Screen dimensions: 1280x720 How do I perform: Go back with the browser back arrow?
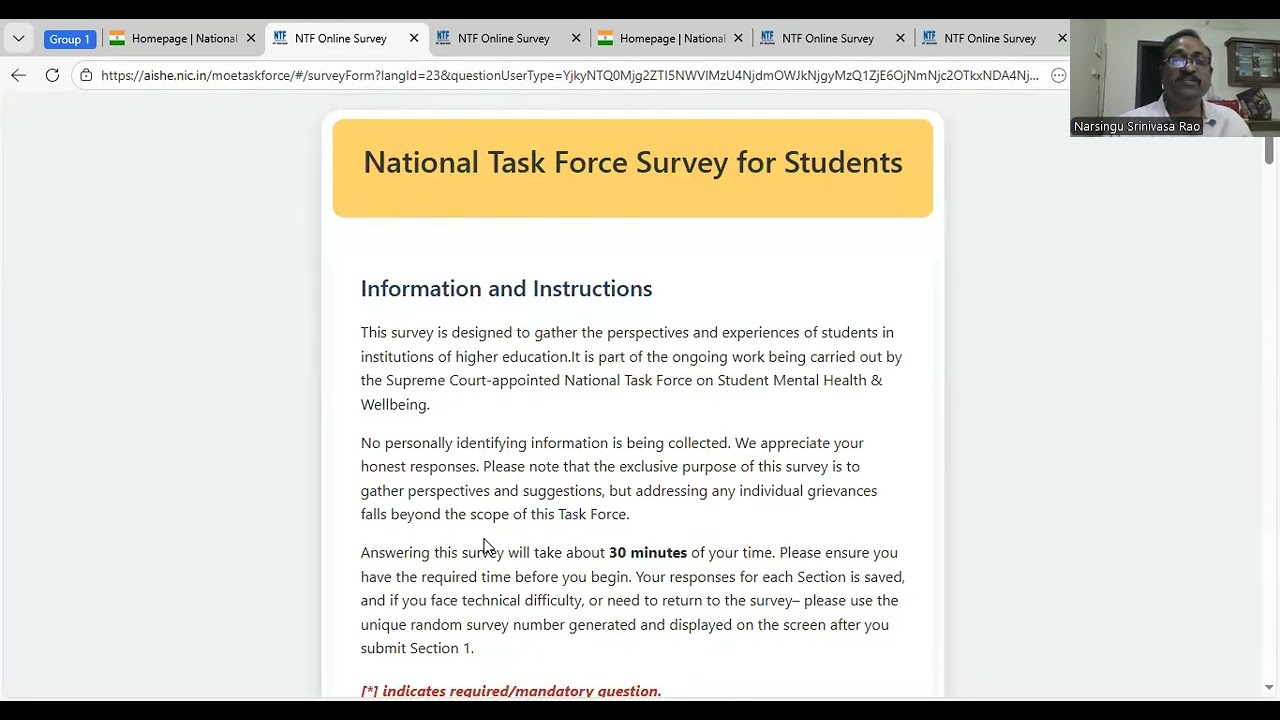coord(18,75)
